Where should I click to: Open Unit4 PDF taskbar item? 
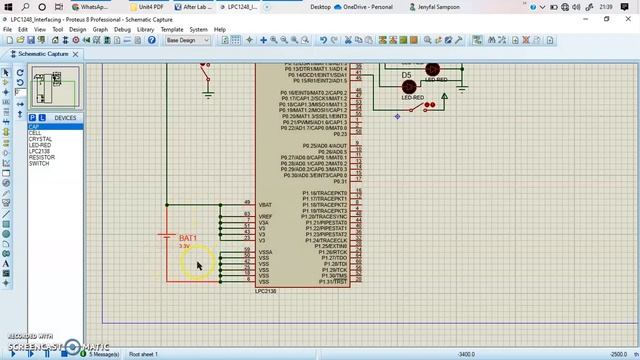(146, 7)
